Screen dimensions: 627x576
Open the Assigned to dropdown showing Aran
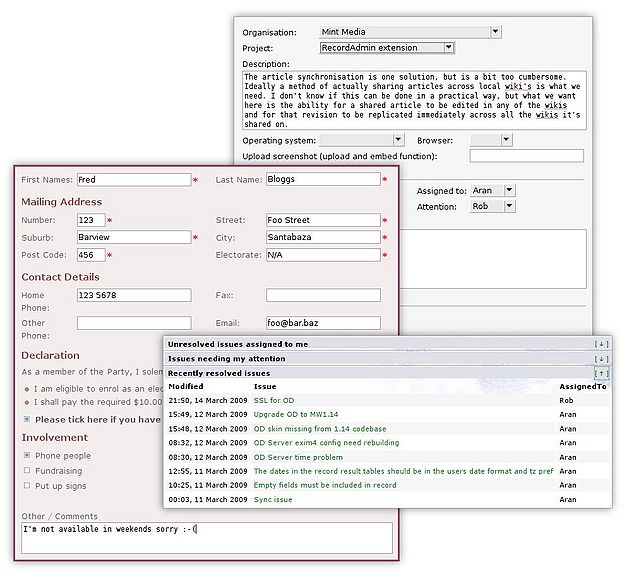pos(493,190)
